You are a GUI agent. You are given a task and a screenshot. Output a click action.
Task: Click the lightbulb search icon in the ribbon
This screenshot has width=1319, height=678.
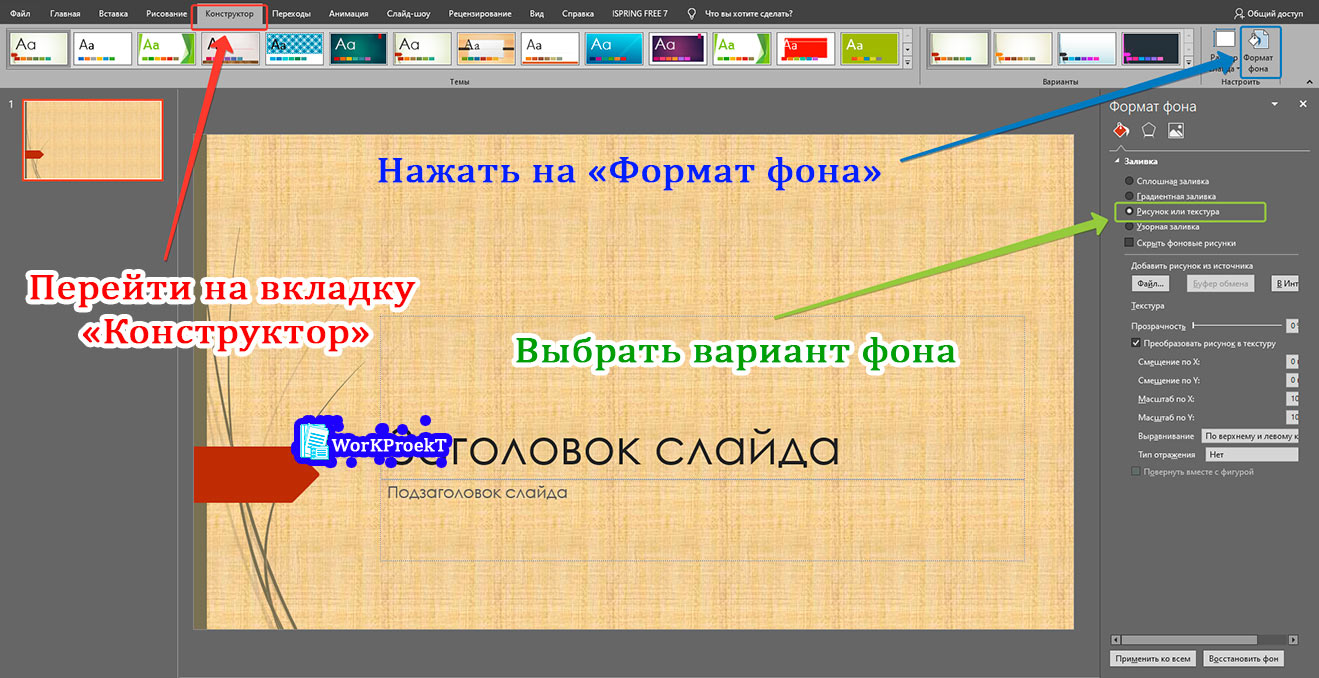(690, 13)
